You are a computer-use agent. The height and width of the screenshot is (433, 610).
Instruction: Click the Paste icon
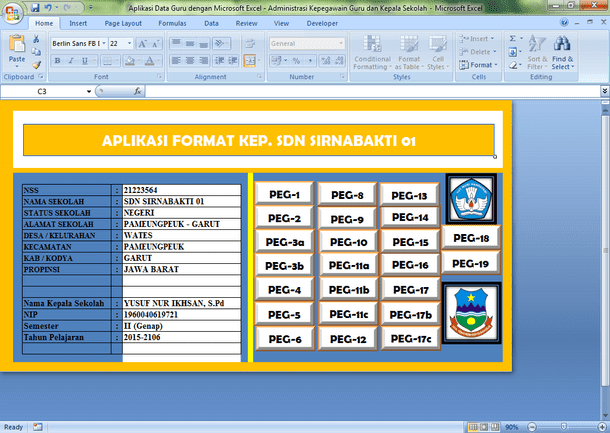(17, 44)
